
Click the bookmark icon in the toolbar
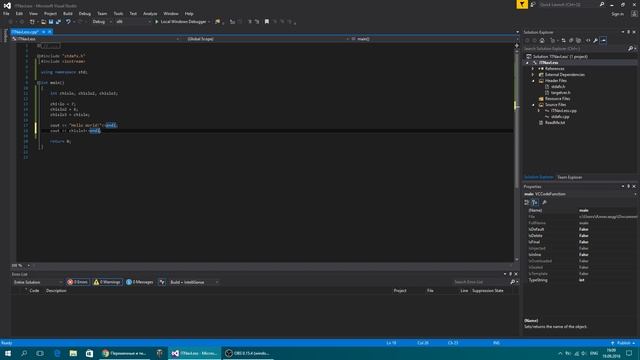pos(267,22)
